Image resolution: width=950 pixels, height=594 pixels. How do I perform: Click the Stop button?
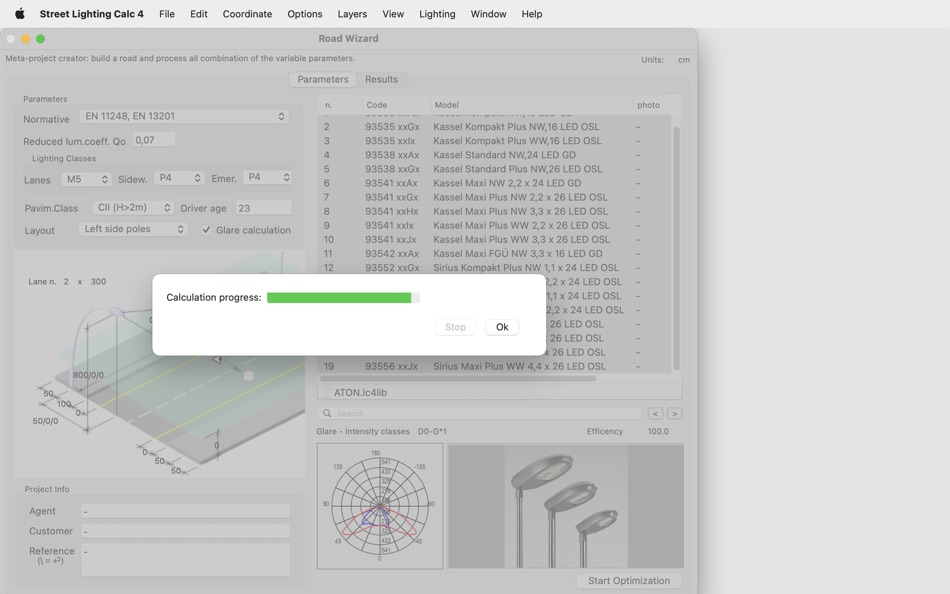tap(456, 327)
